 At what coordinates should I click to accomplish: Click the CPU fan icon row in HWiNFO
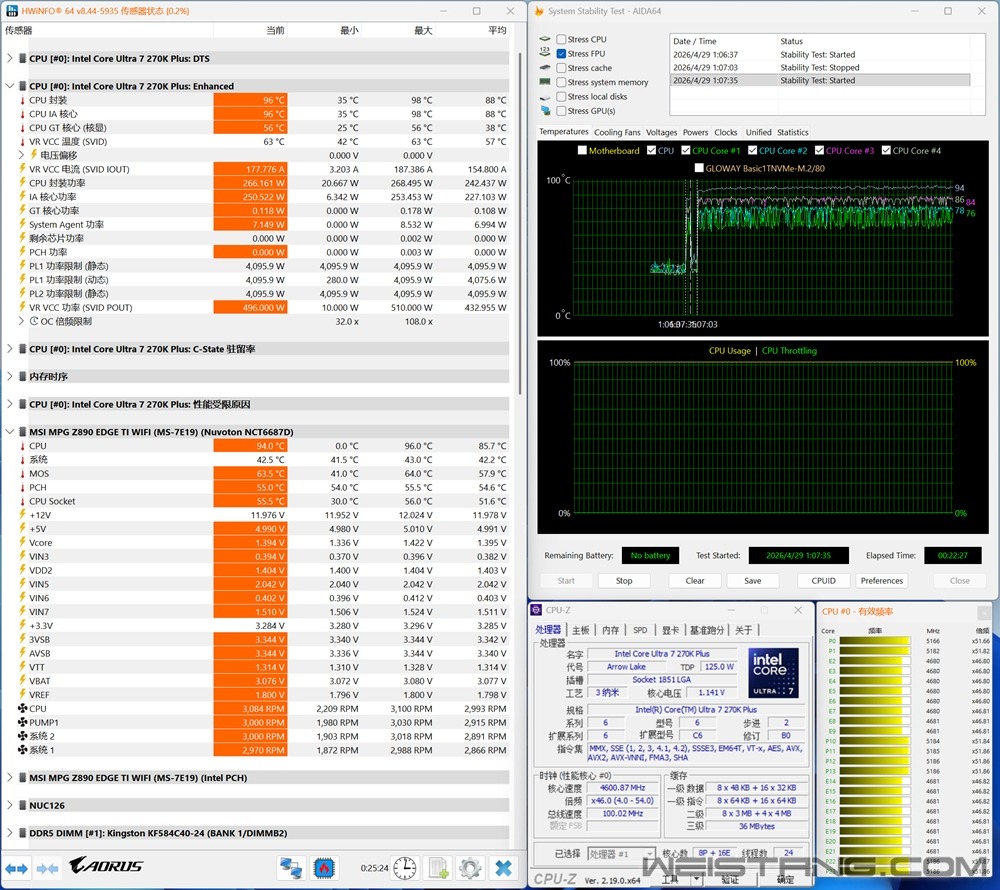click(x=22, y=708)
